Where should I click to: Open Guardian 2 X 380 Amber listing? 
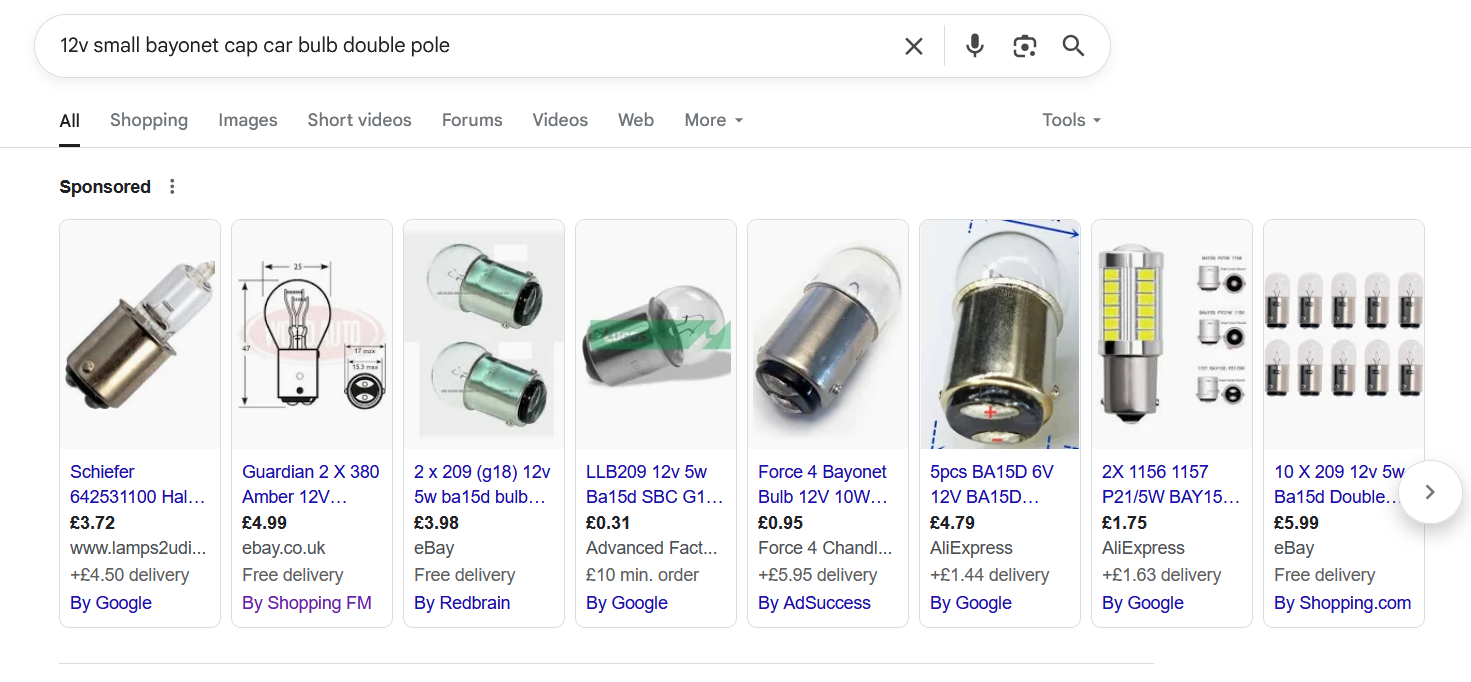point(310,484)
